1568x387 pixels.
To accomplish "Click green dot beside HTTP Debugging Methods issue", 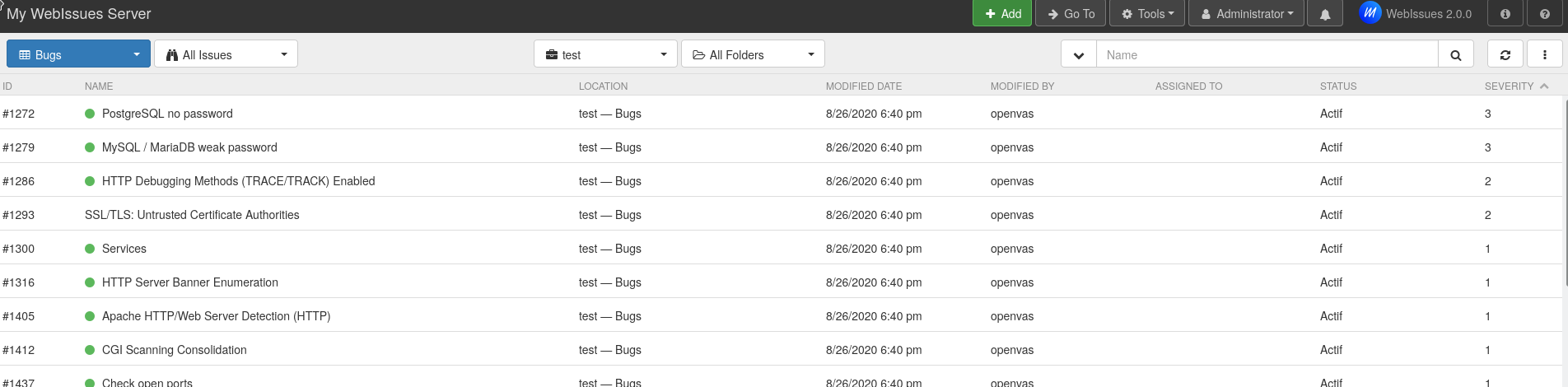I will click(x=90, y=181).
